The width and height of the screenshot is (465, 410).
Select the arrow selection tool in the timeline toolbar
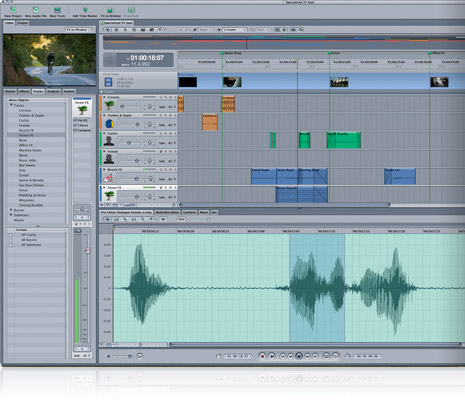click(108, 30)
